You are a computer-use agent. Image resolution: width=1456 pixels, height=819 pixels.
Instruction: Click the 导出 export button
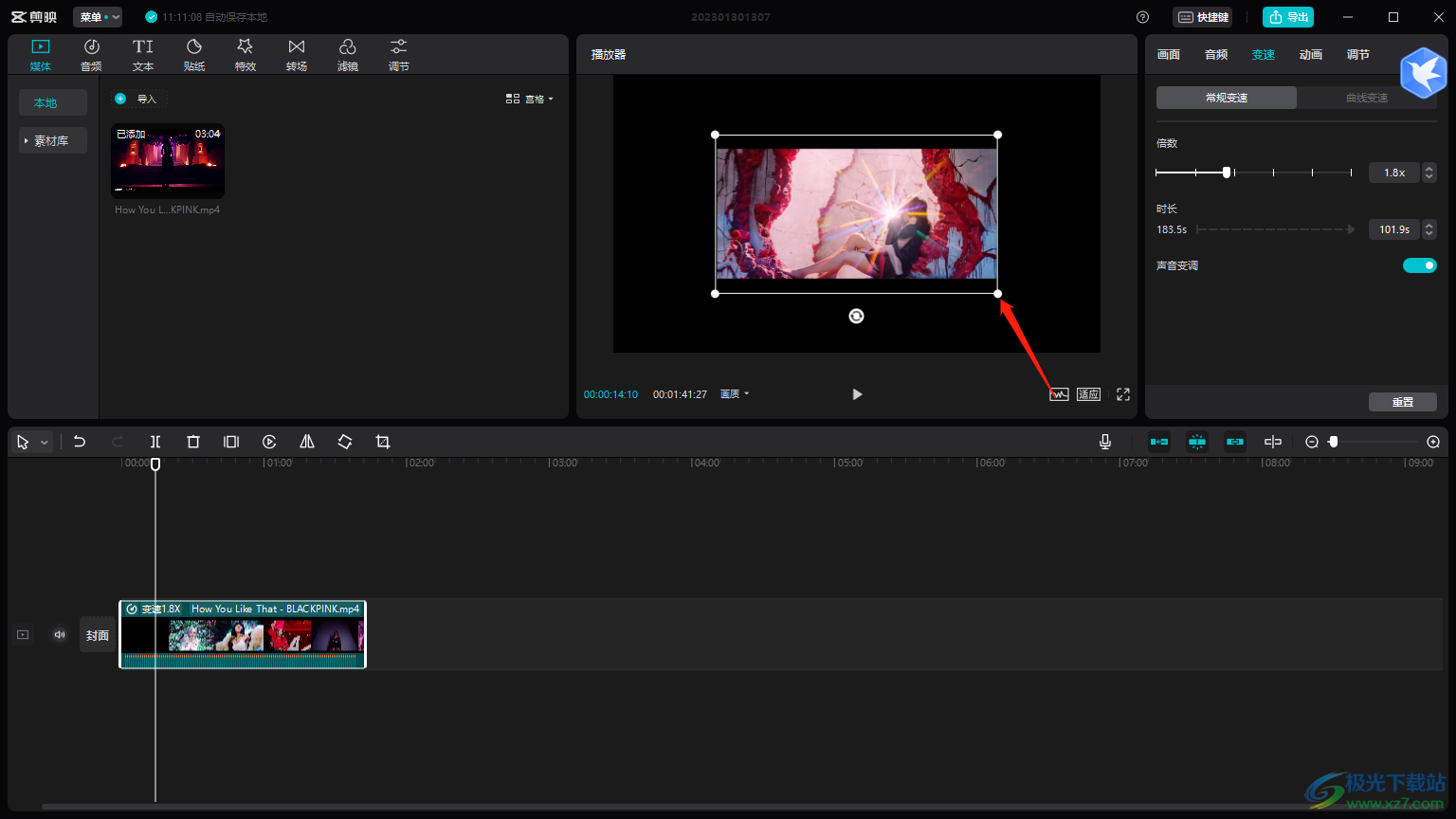1288,17
